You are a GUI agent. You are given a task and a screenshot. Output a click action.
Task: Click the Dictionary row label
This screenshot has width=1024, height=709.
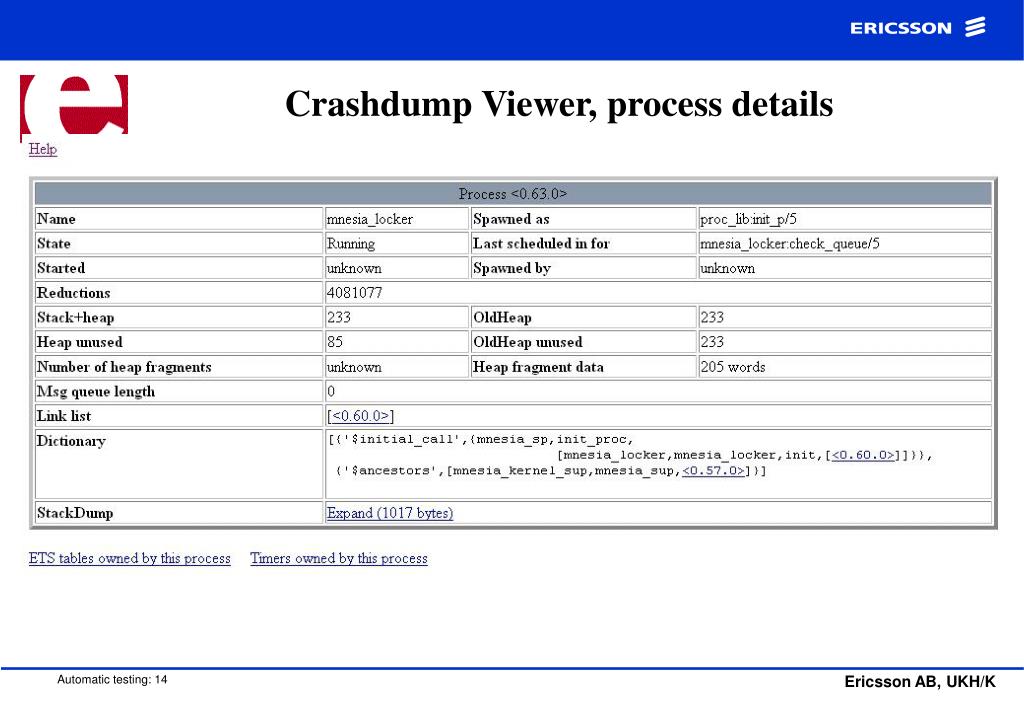[71, 441]
